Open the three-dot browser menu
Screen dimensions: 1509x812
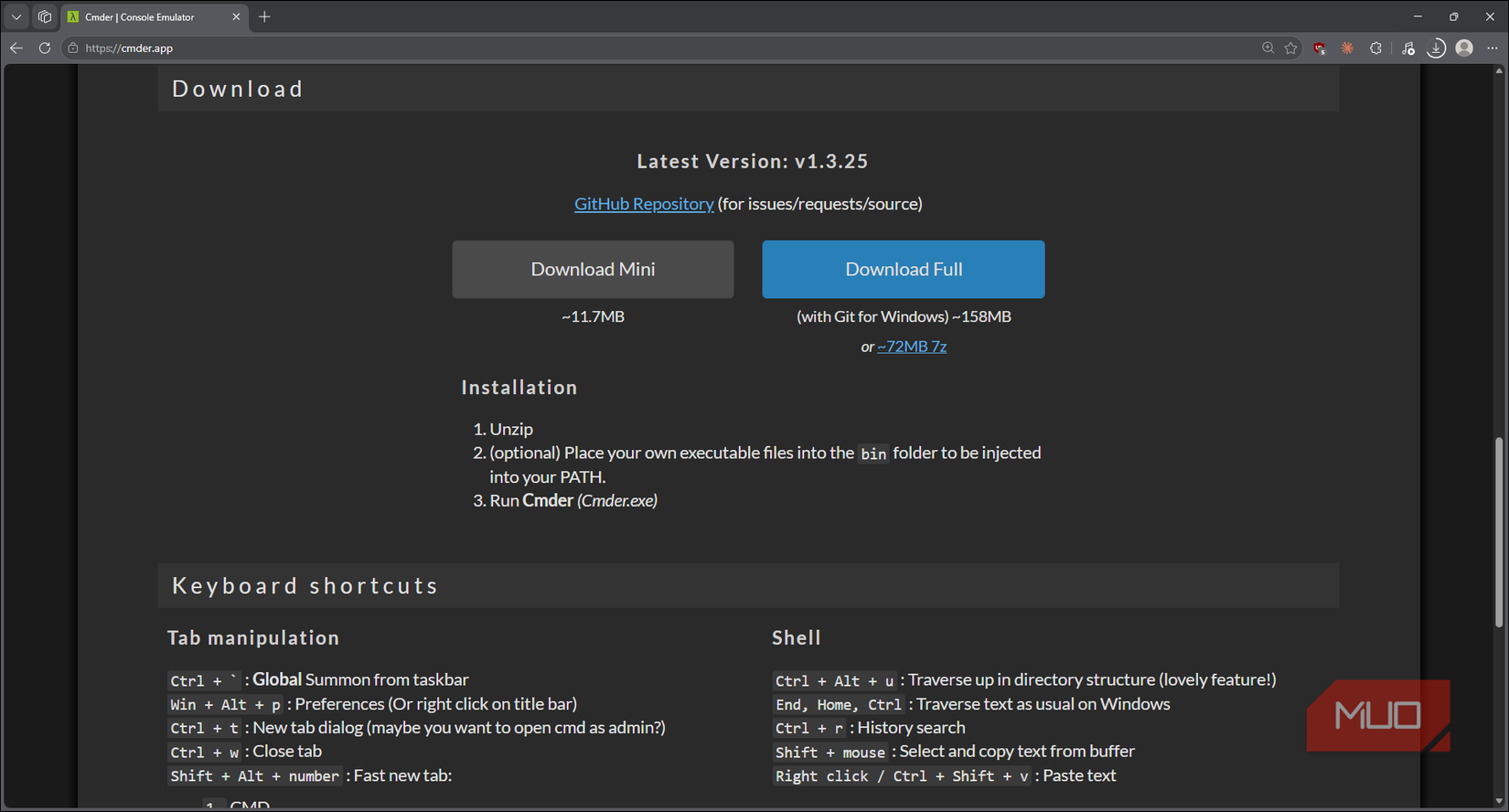(x=1493, y=48)
